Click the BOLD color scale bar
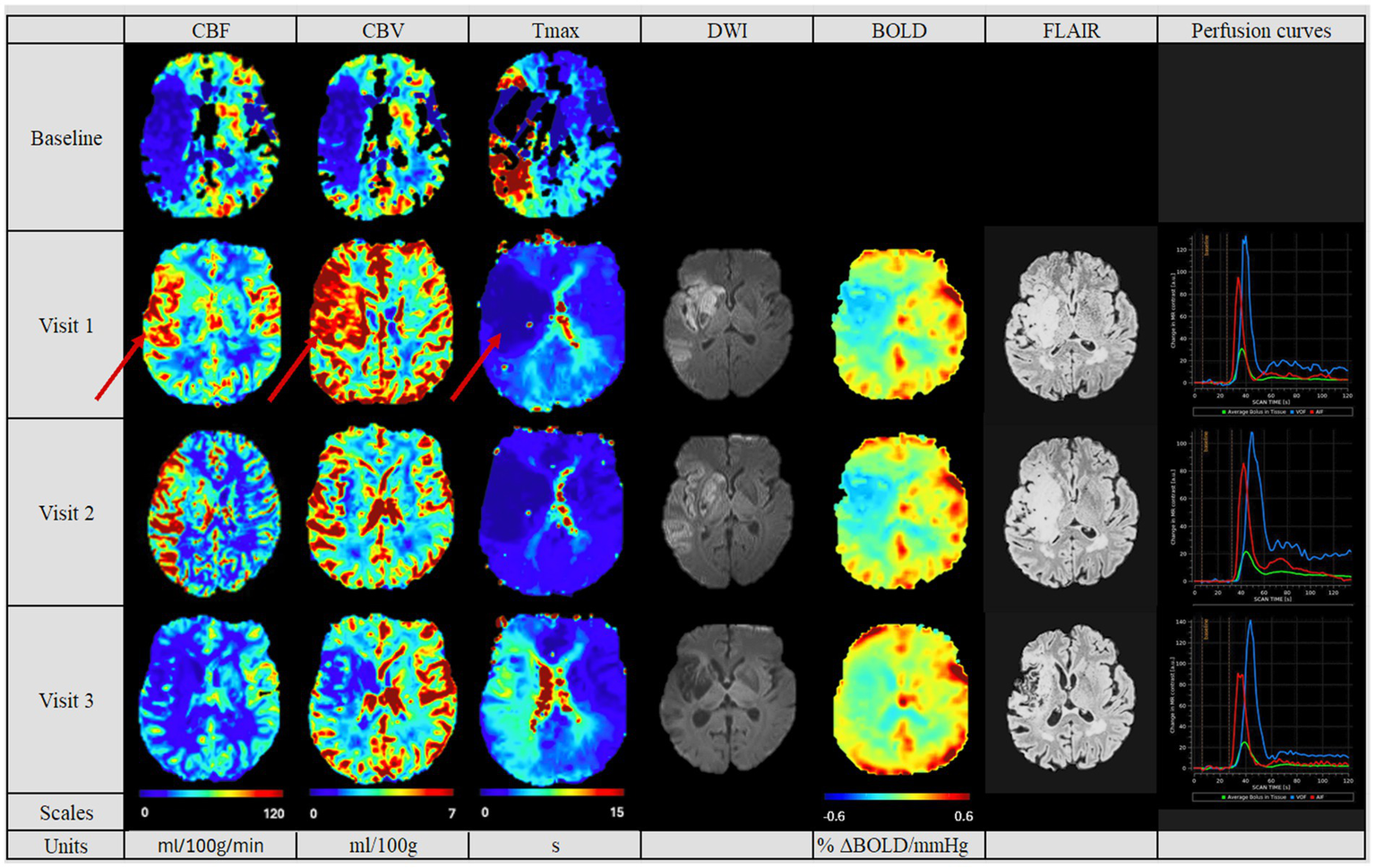 pyautogui.click(x=897, y=796)
